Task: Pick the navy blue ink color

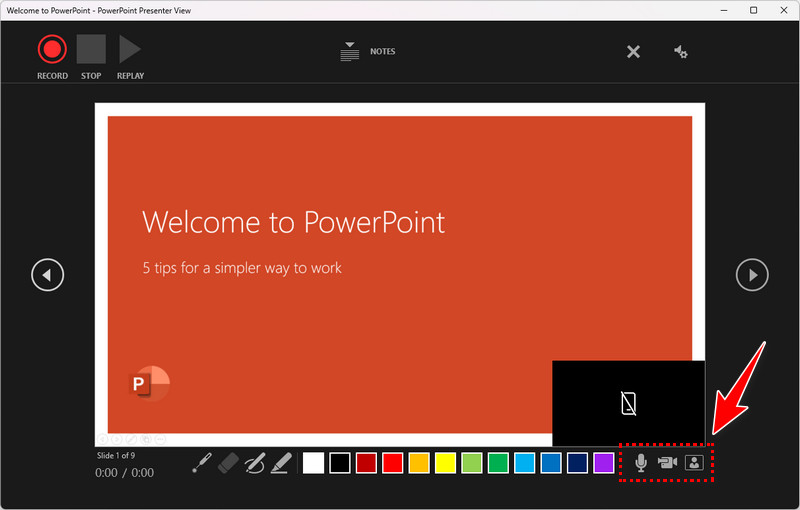Action: click(578, 463)
